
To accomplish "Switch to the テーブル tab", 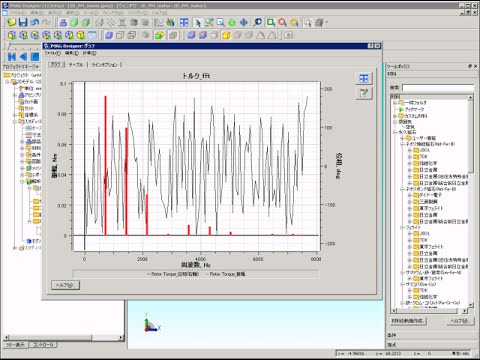I will pyautogui.click(x=76, y=65).
